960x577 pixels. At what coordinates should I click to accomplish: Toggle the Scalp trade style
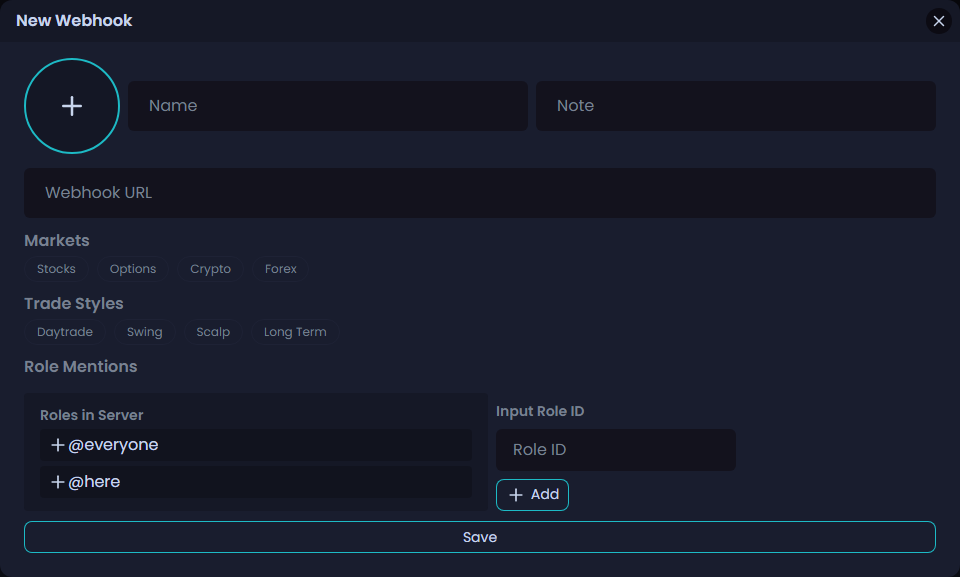(213, 332)
